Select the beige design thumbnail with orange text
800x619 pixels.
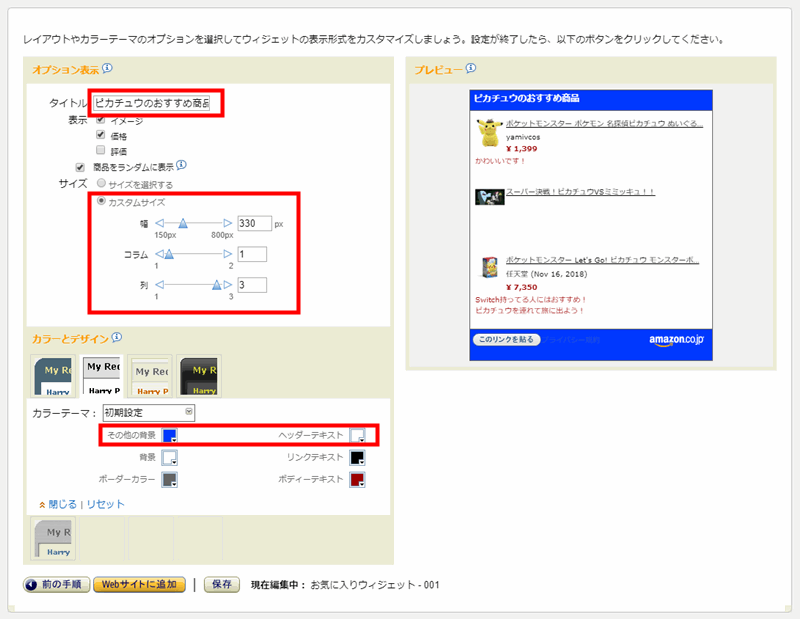point(150,376)
